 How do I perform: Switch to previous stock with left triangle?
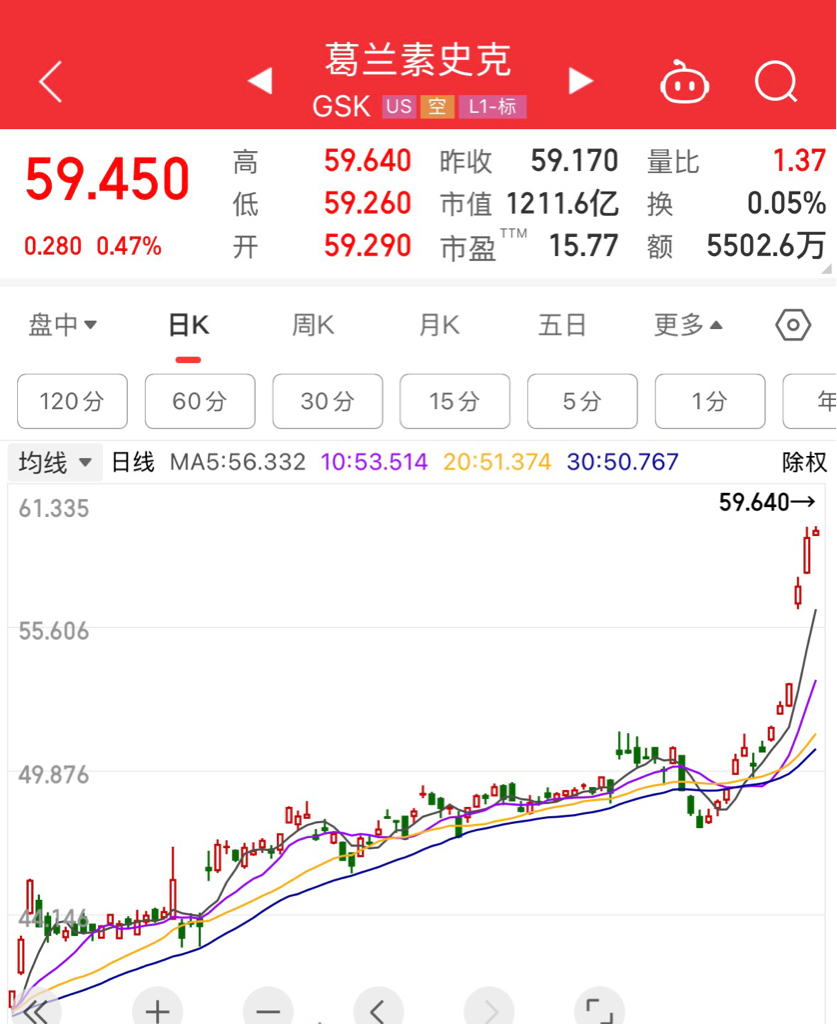260,81
